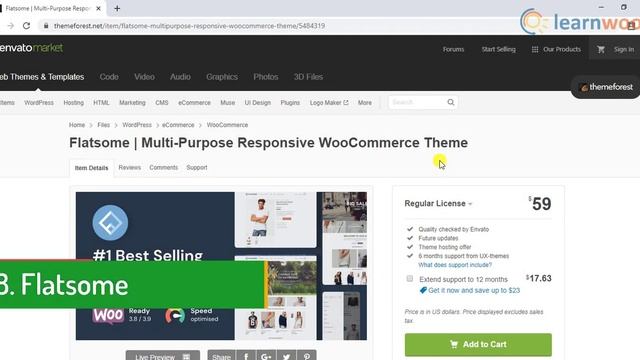Open Muse category
Viewport: 640px width, 360px height.
click(227, 103)
